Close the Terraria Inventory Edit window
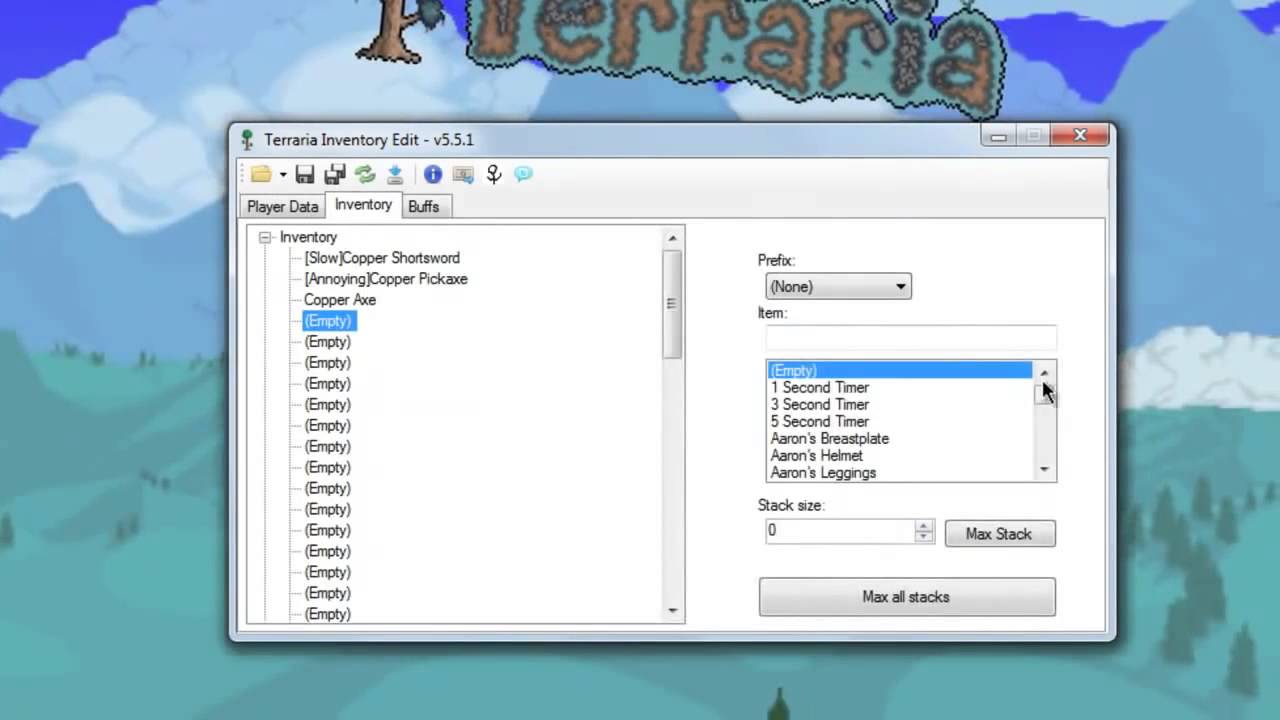This screenshot has width=1280, height=720. [x=1080, y=135]
